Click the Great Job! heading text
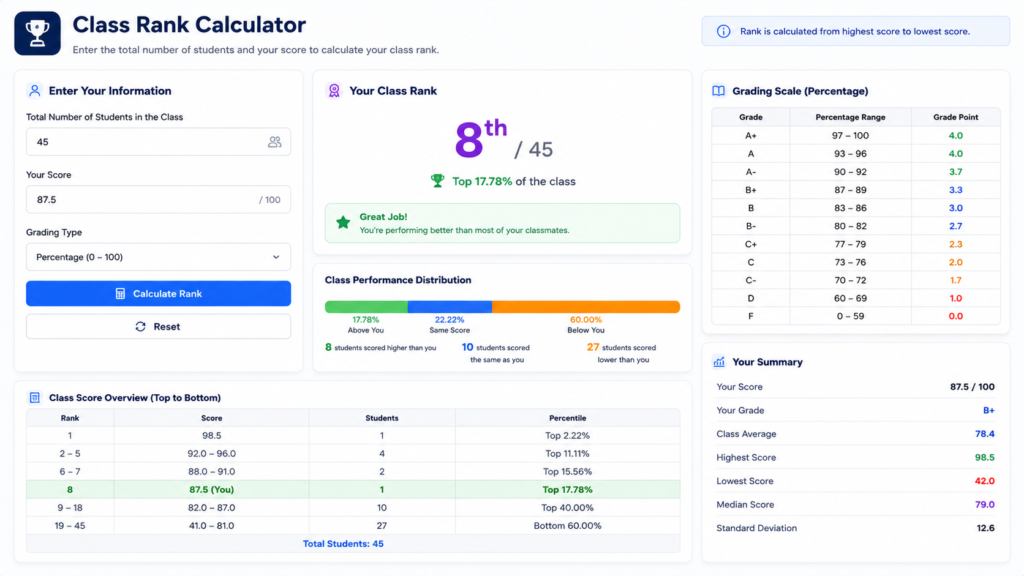 [x=383, y=217]
